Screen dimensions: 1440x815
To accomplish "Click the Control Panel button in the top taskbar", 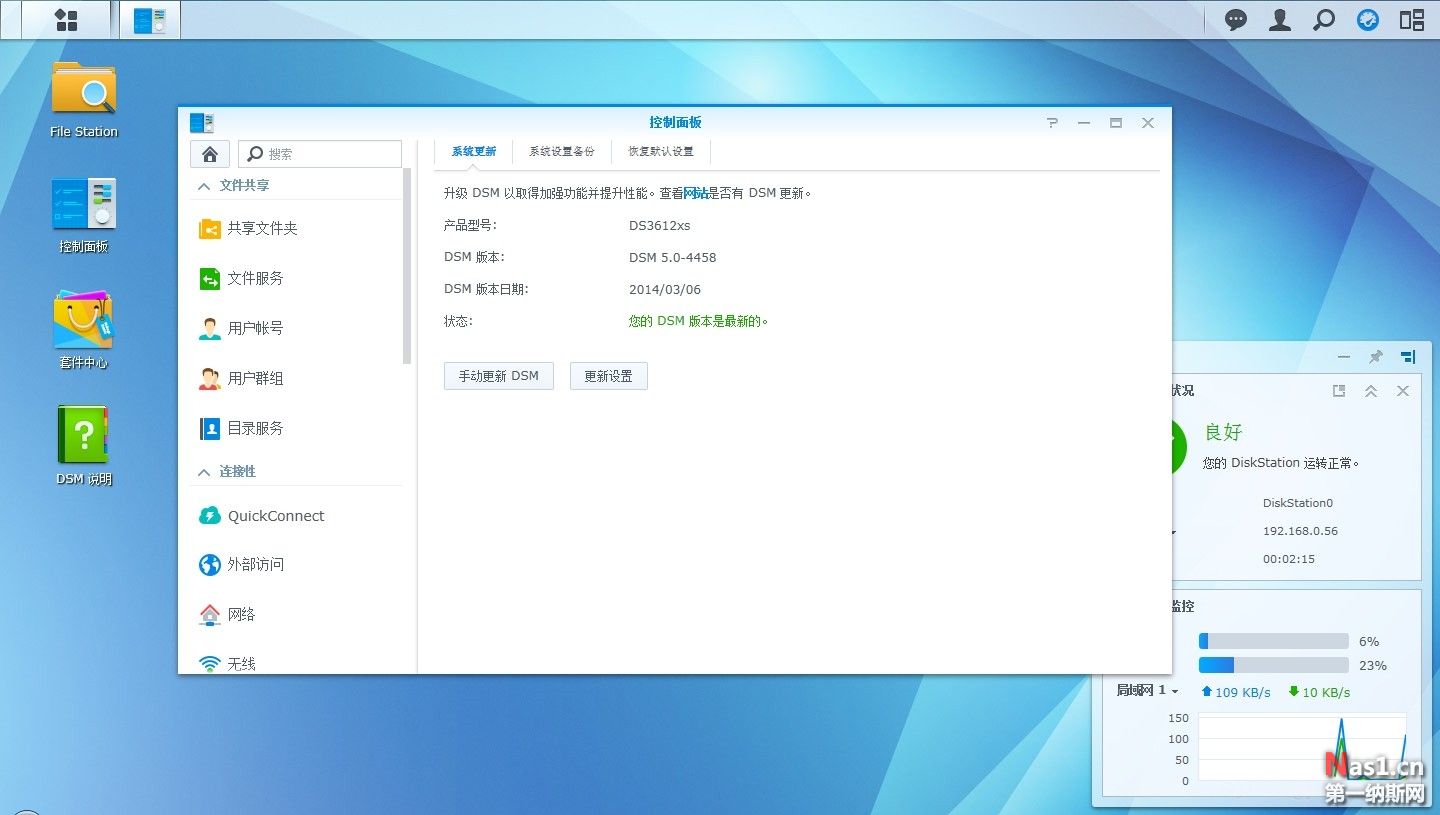I will (x=150, y=20).
